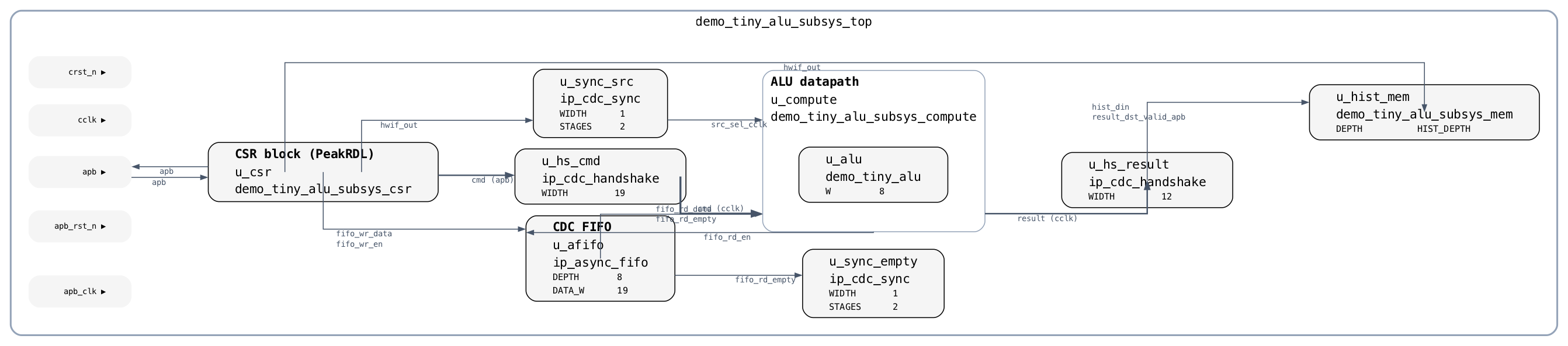1568x346 pixels.
Task: Click the W 8 parameter in u_alu
Action: pos(855,191)
